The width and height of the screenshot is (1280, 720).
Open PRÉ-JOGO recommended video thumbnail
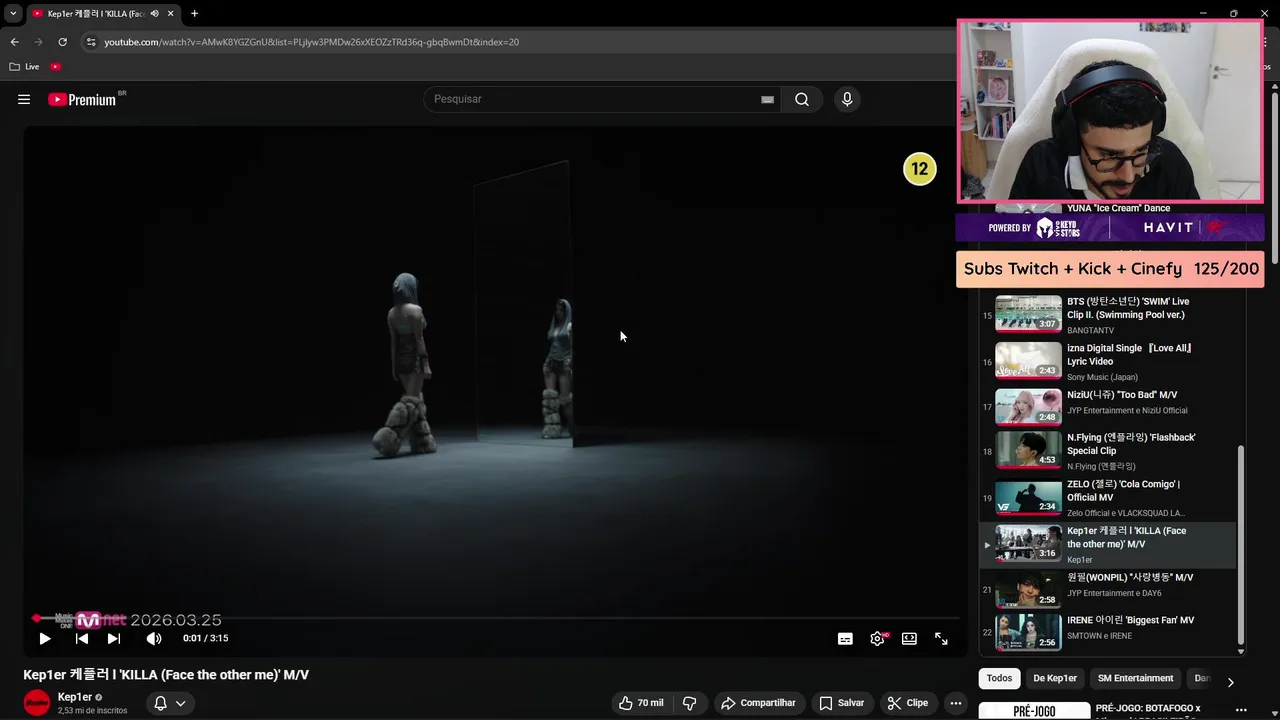[1034, 711]
